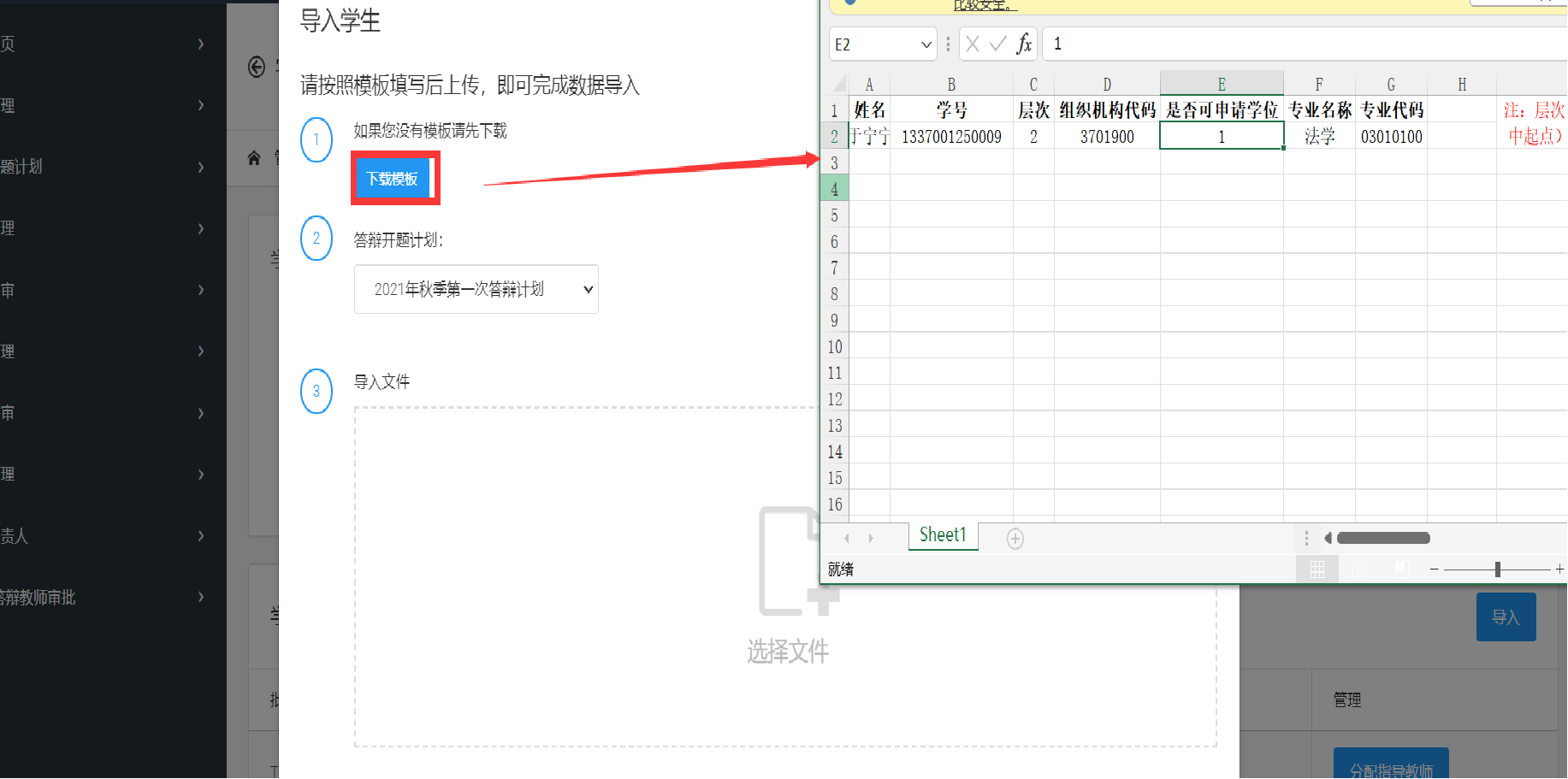Click the scroll-left arrow of Excel scrollbar
The width and height of the screenshot is (1568, 779).
[1328, 538]
